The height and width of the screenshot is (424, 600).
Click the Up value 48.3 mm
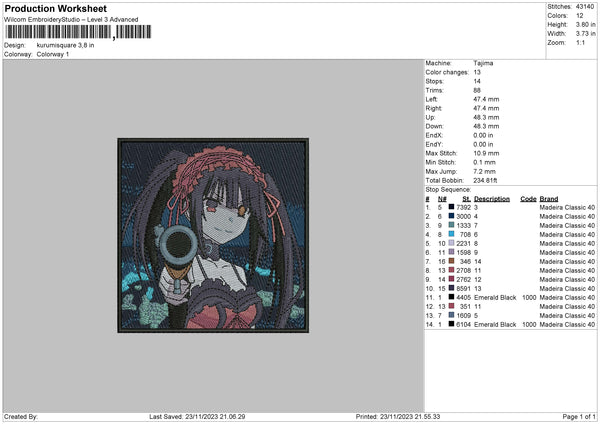coord(486,117)
